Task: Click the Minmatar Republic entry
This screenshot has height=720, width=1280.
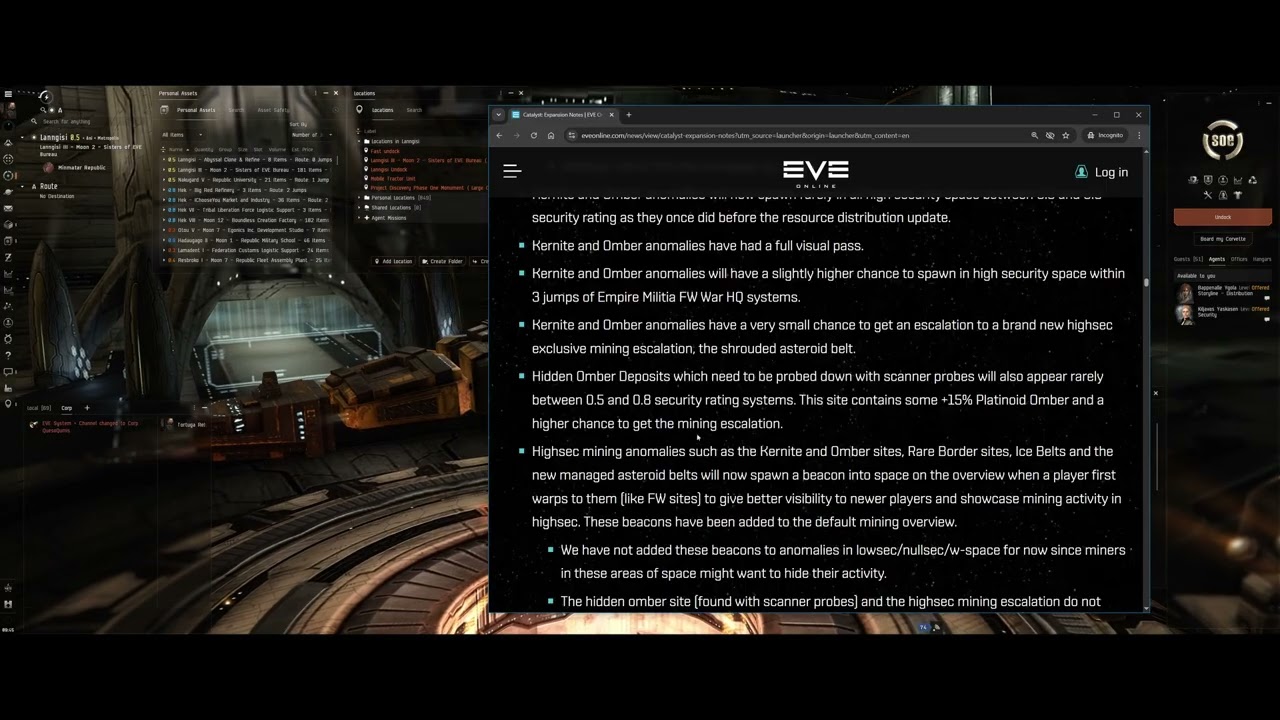Action: click(74, 168)
